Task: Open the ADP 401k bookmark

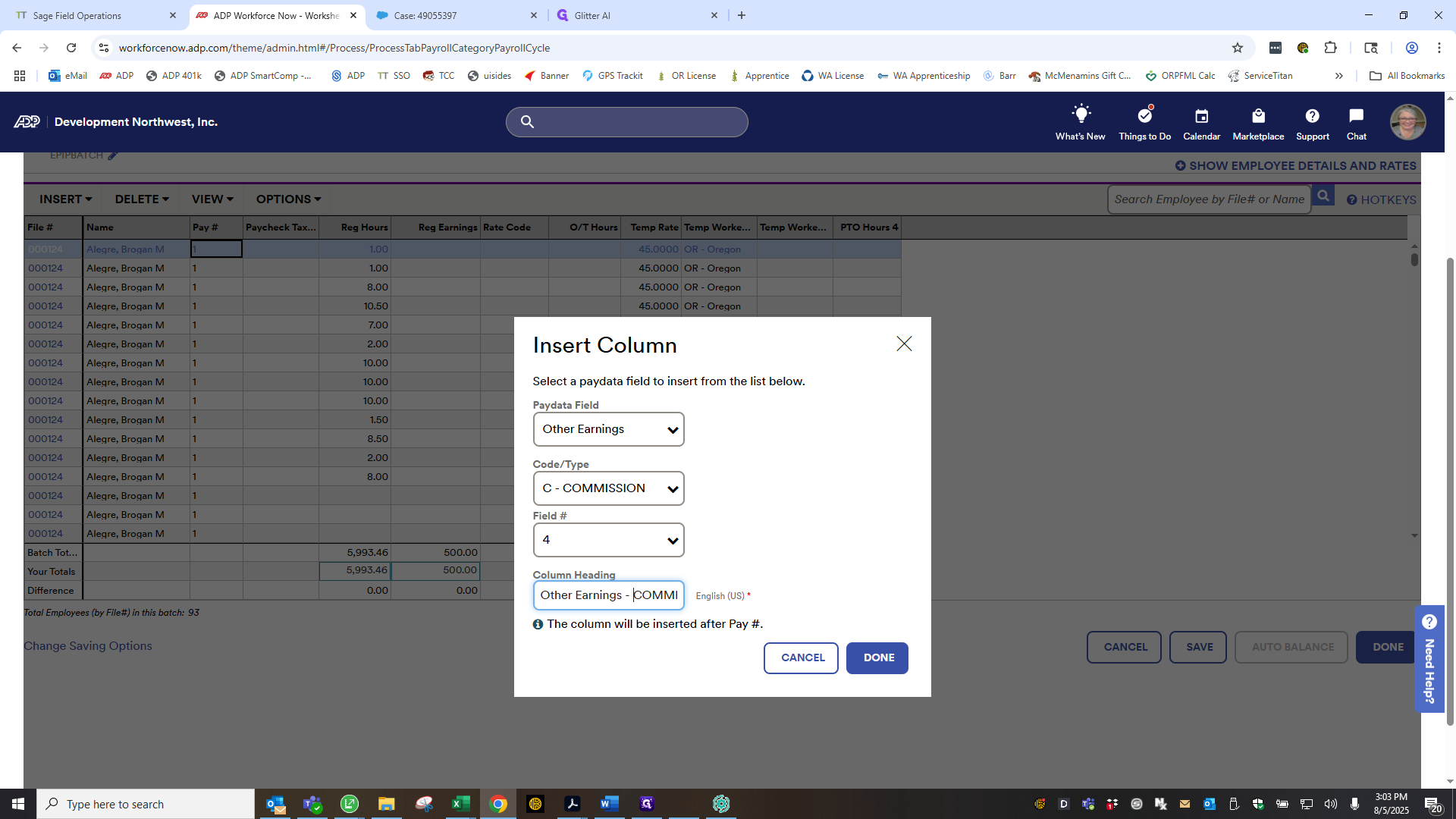Action: click(174, 76)
